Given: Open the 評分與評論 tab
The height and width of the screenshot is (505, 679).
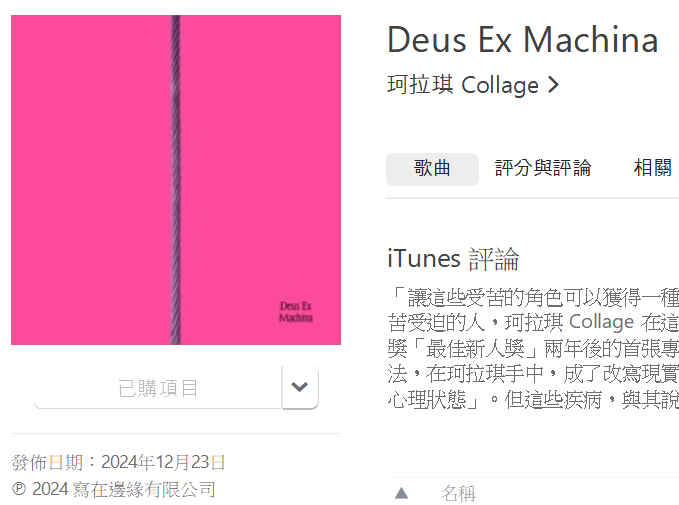Looking at the screenshot, I should (543, 169).
